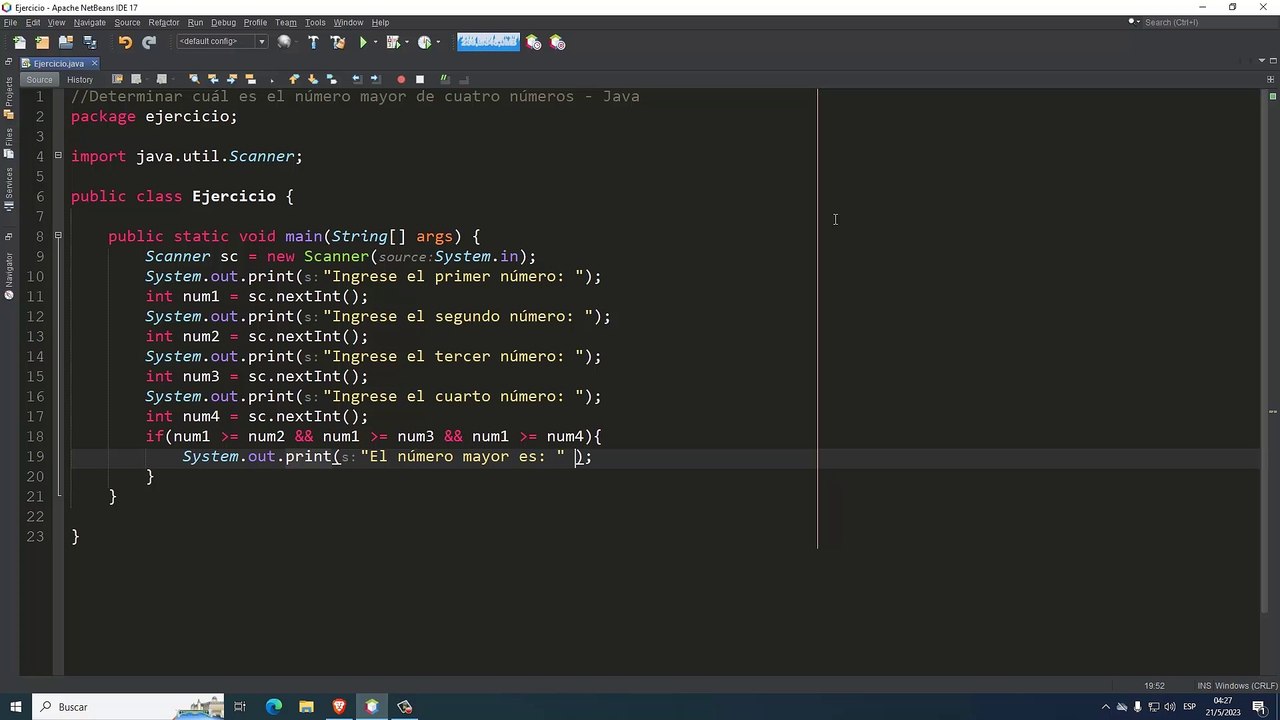Open the default config dropdown
This screenshot has width=1280, height=720.
(222, 42)
